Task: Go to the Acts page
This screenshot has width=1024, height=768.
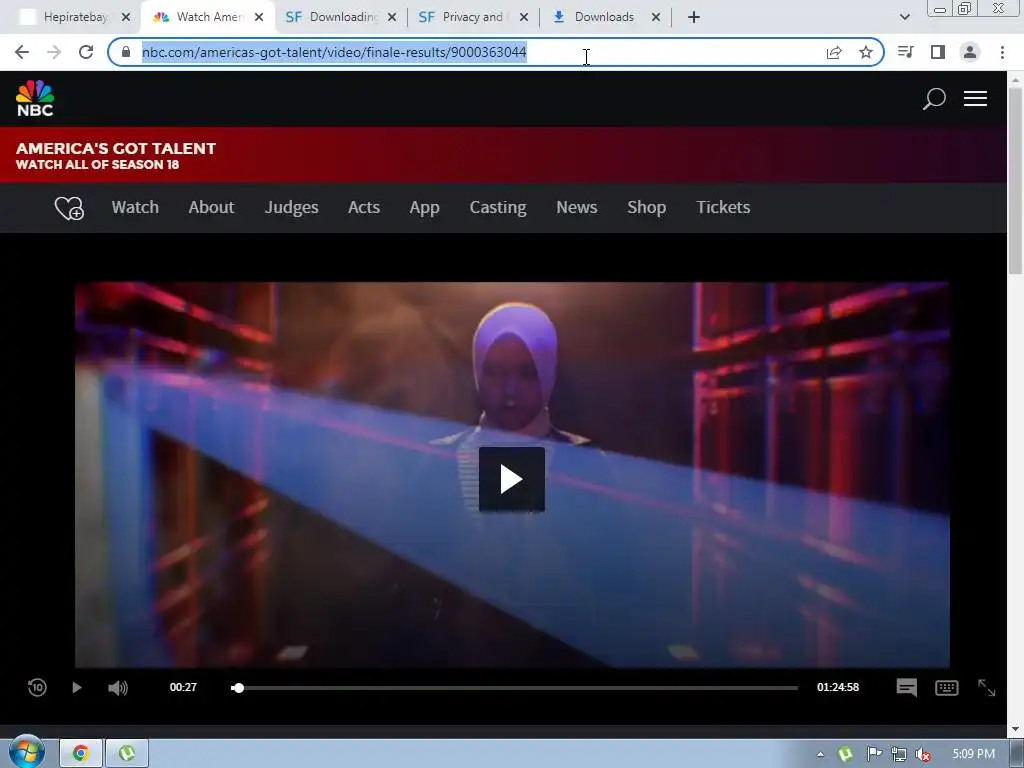Action: [x=364, y=208]
